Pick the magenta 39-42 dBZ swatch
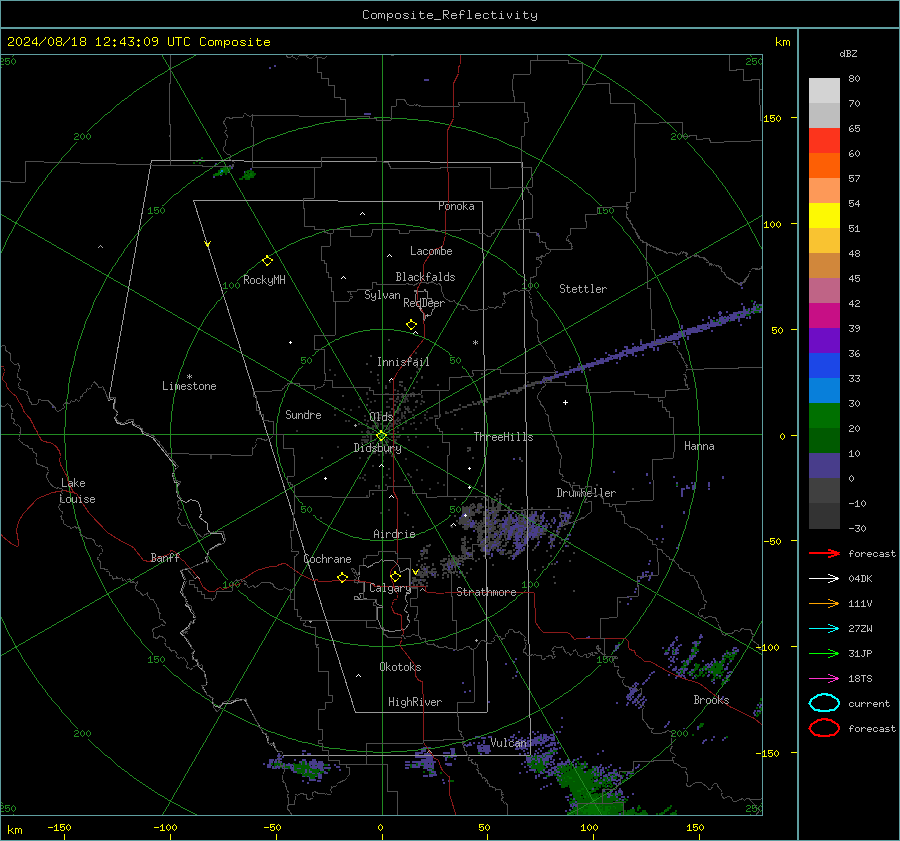This screenshot has width=900, height=841. [x=824, y=316]
